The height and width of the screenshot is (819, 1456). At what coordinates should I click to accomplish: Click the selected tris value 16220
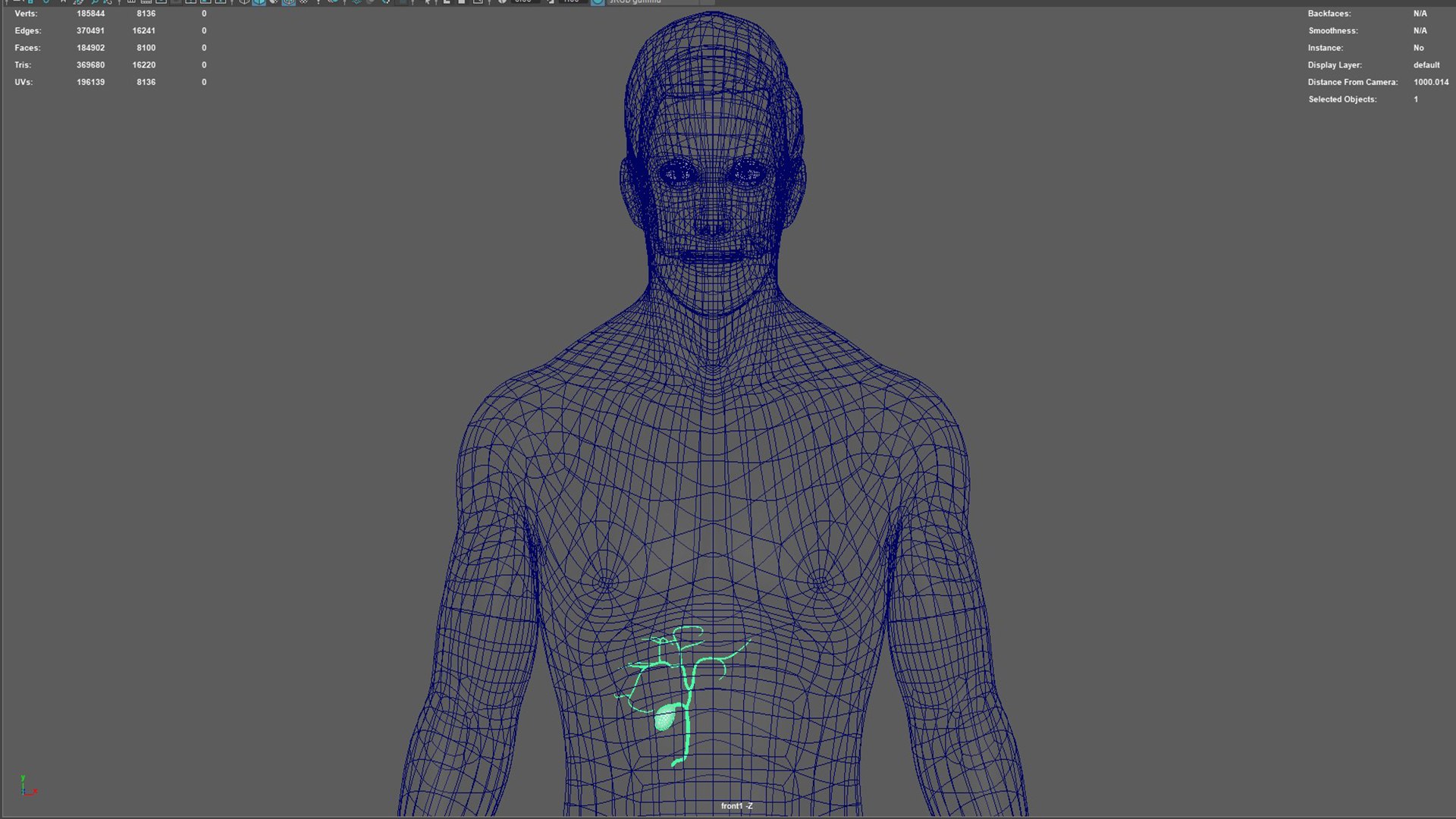[x=143, y=65]
